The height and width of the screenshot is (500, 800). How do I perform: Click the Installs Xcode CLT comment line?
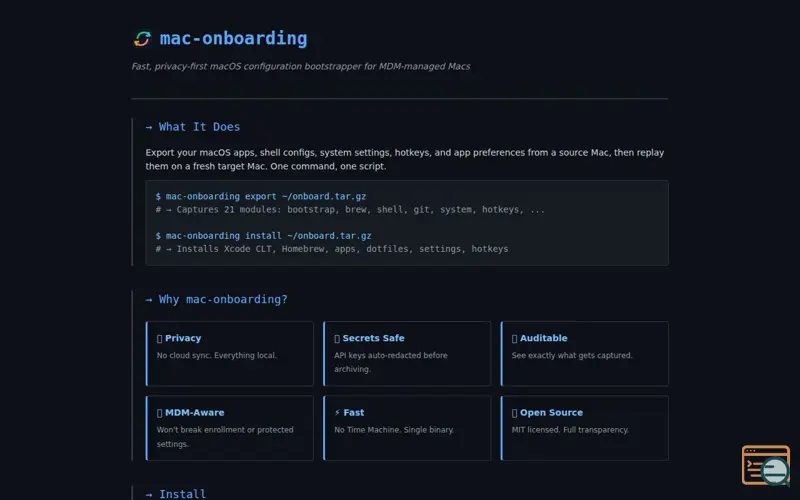[332, 249]
